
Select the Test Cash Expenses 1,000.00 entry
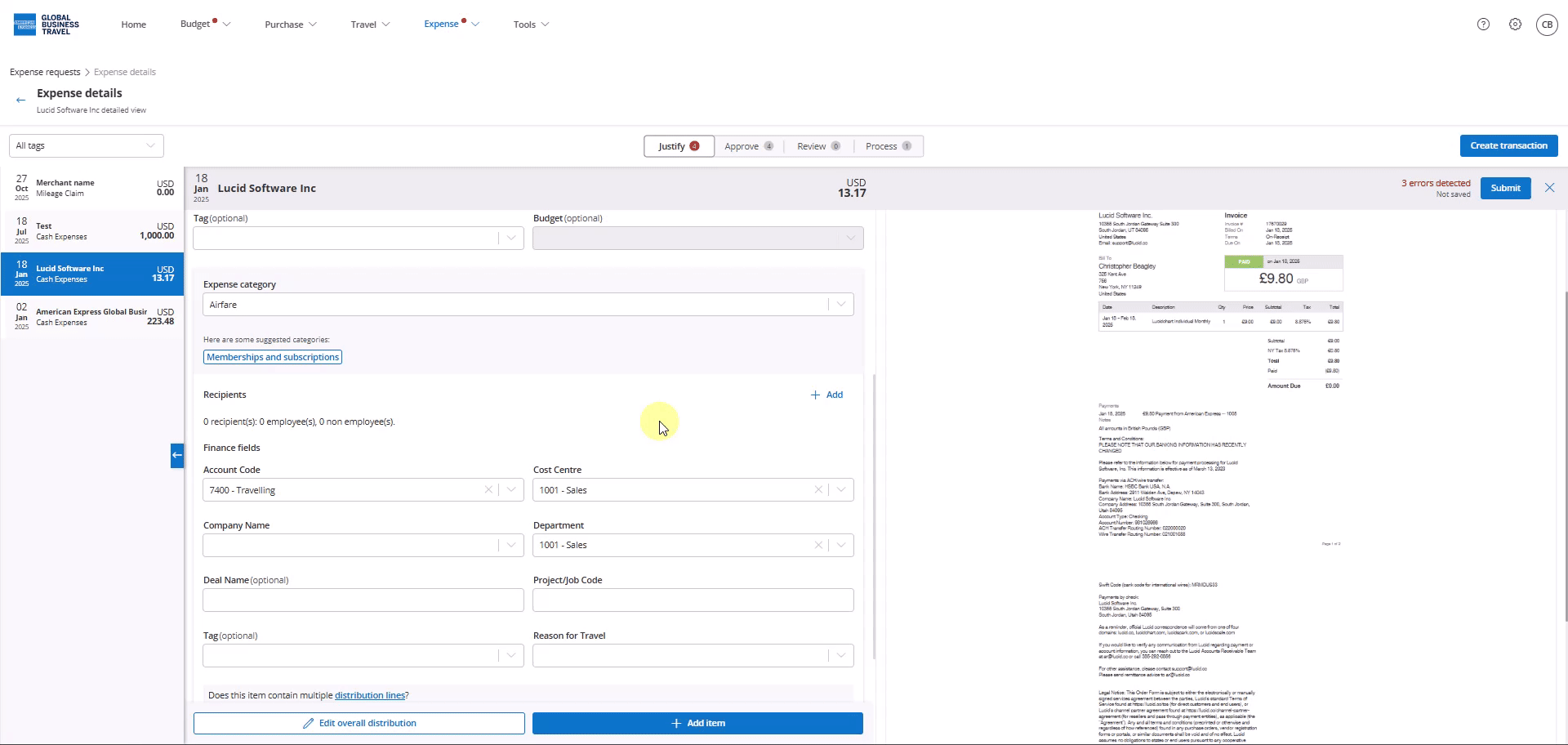[x=92, y=231]
